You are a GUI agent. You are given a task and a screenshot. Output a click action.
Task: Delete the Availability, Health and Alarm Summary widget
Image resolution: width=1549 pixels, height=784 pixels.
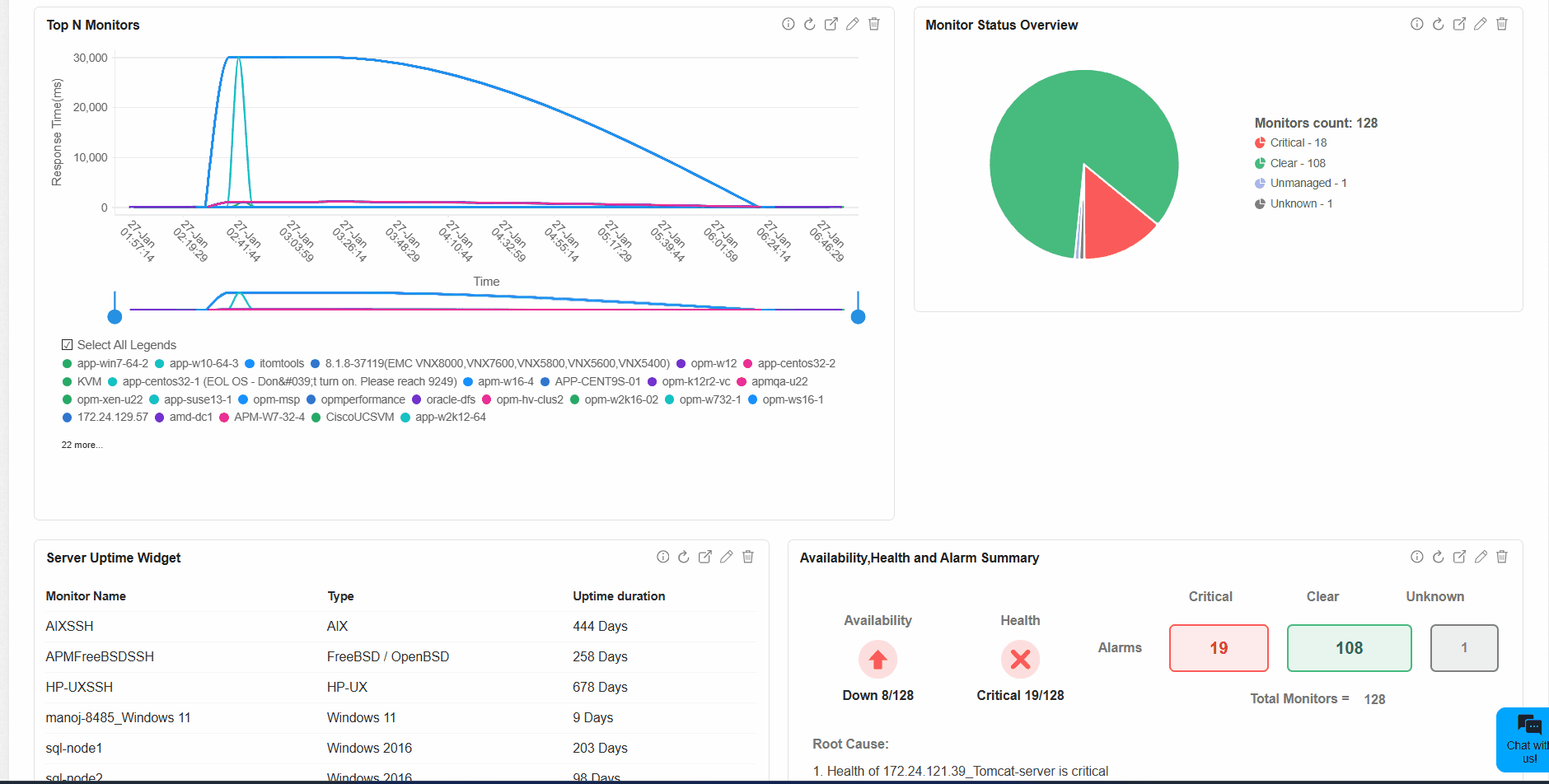pyautogui.click(x=1502, y=558)
